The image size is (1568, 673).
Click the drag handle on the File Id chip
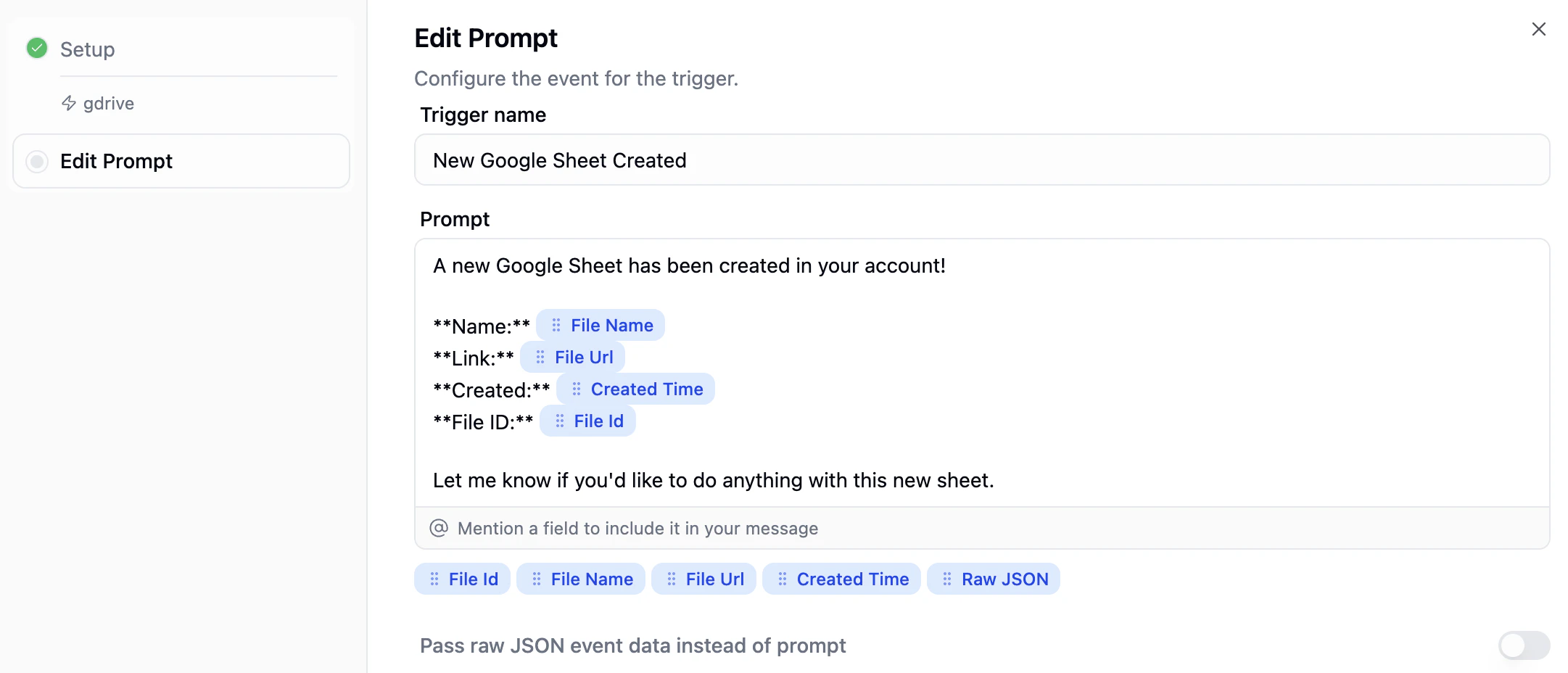click(434, 579)
